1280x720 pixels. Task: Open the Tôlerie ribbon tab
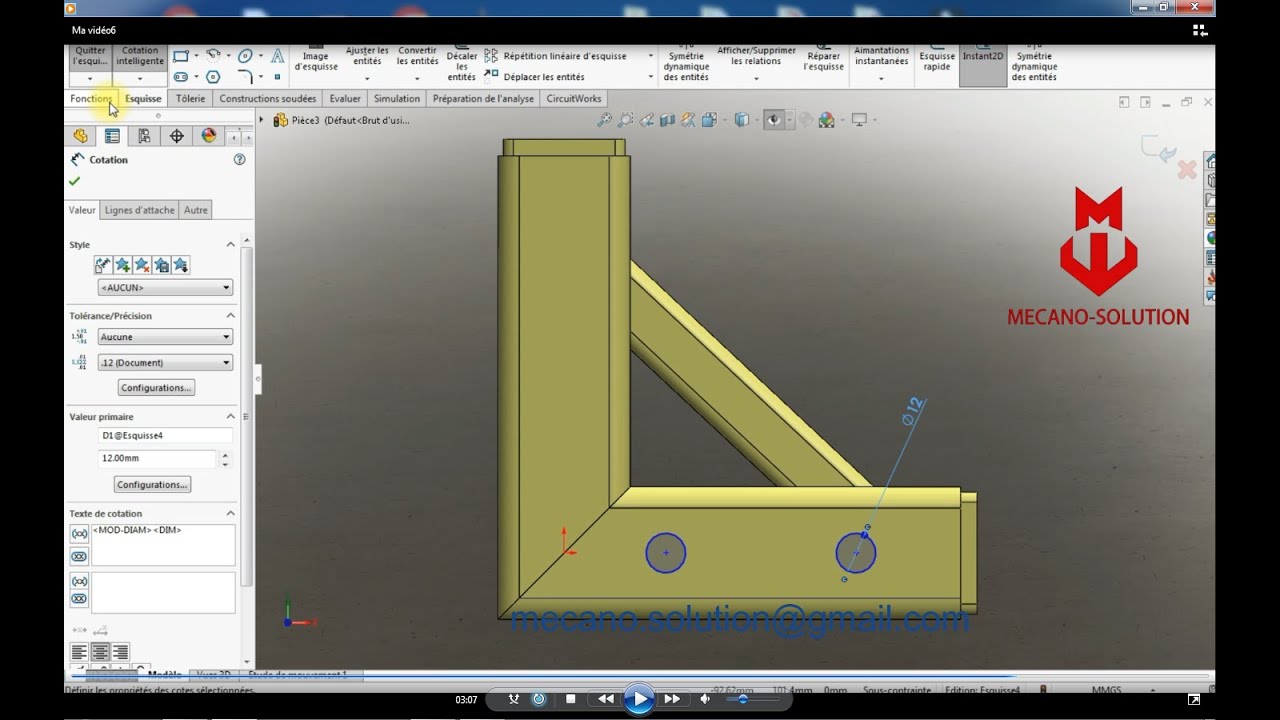pyautogui.click(x=190, y=99)
